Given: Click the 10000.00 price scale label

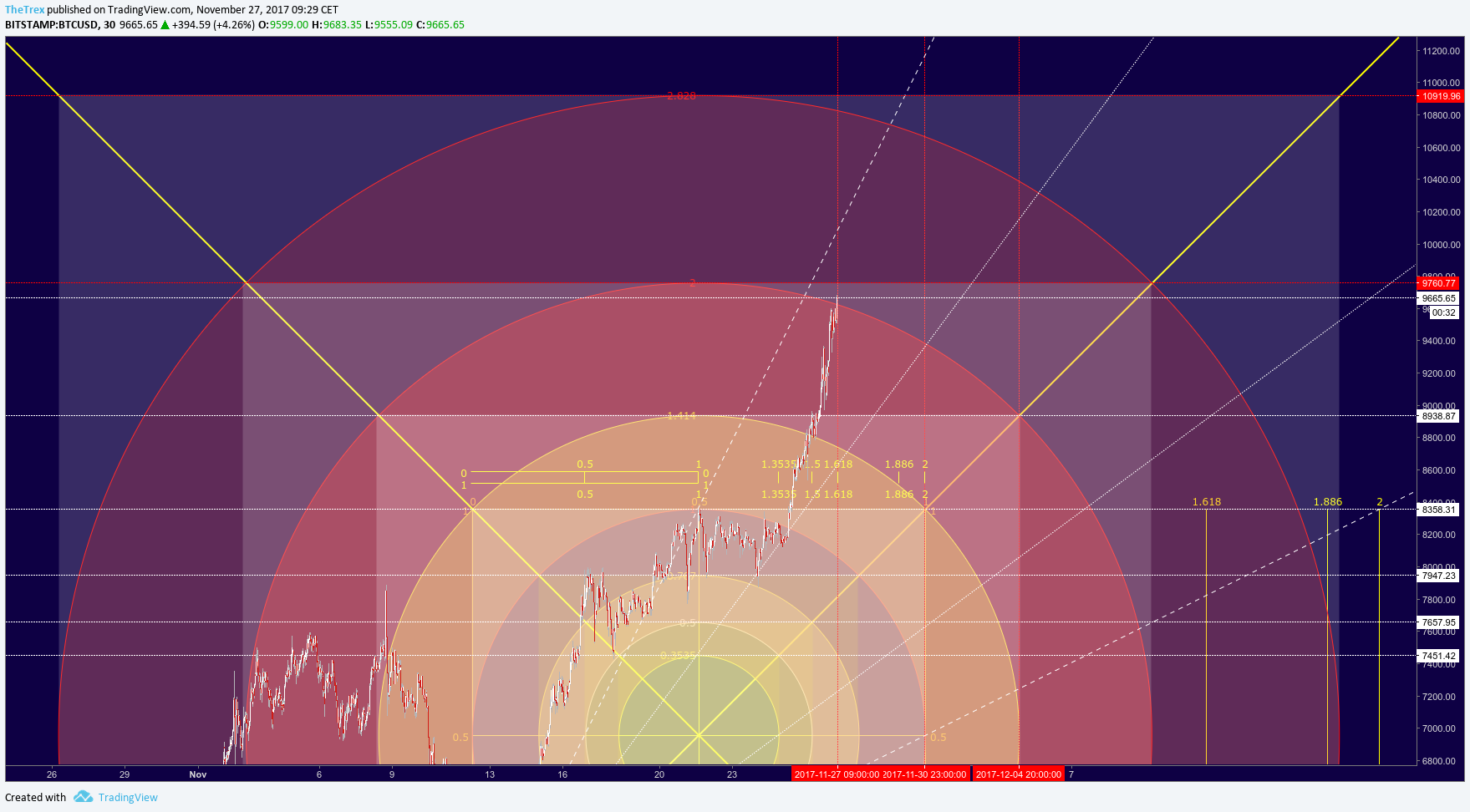Looking at the screenshot, I should pyautogui.click(x=1442, y=245).
